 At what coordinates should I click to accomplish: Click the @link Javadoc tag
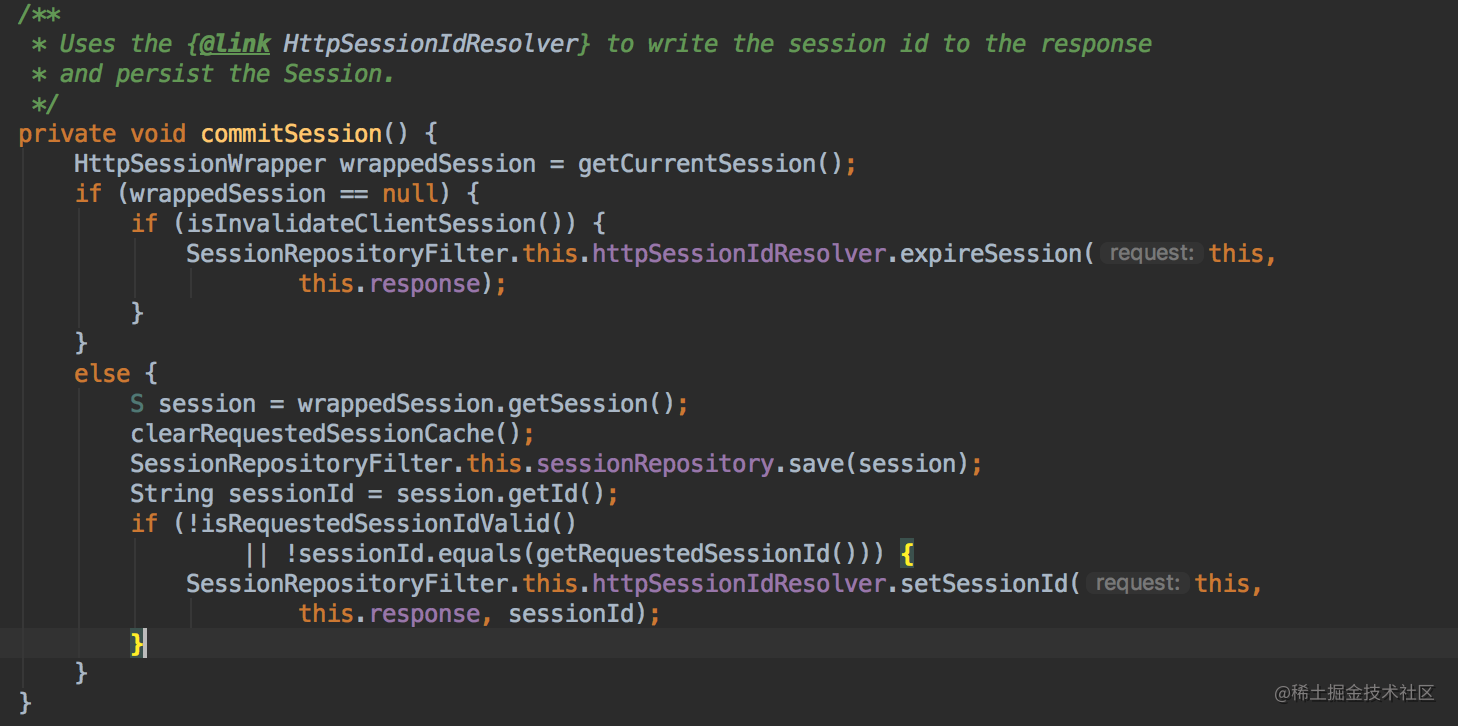click(235, 44)
